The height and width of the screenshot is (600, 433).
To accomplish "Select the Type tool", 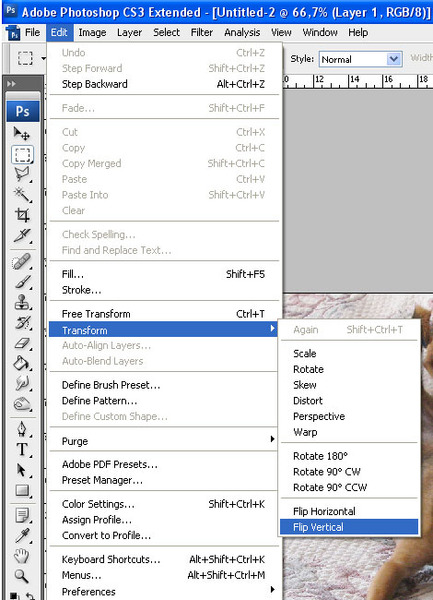I will tap(22, 450).
